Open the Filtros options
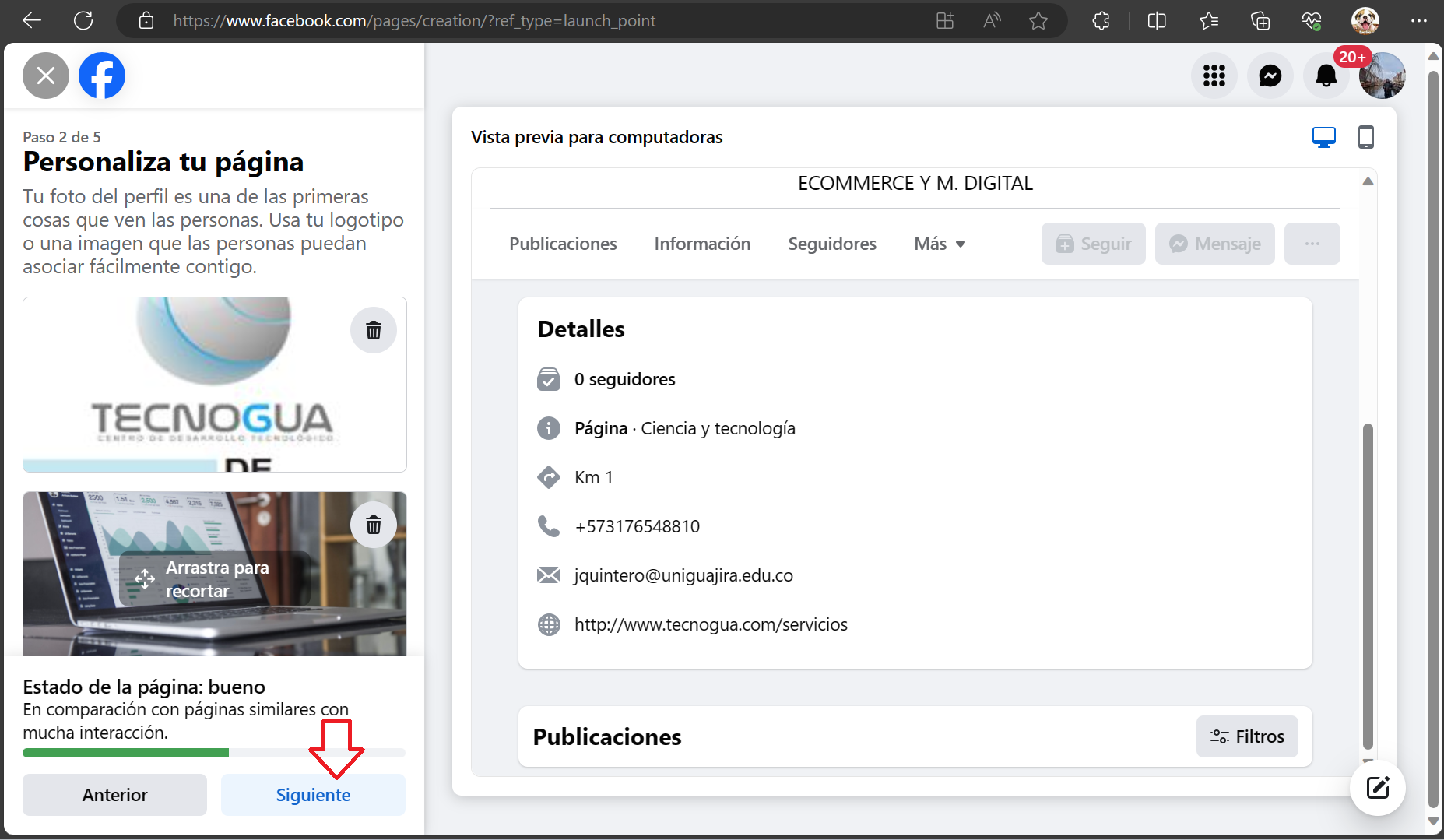 coord(1246,736)
